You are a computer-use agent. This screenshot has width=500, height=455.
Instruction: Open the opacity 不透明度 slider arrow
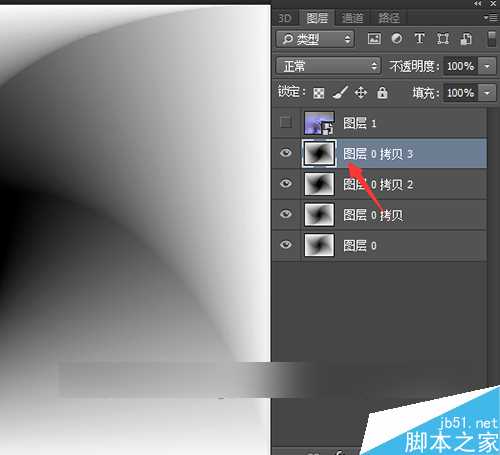(487, 66)
